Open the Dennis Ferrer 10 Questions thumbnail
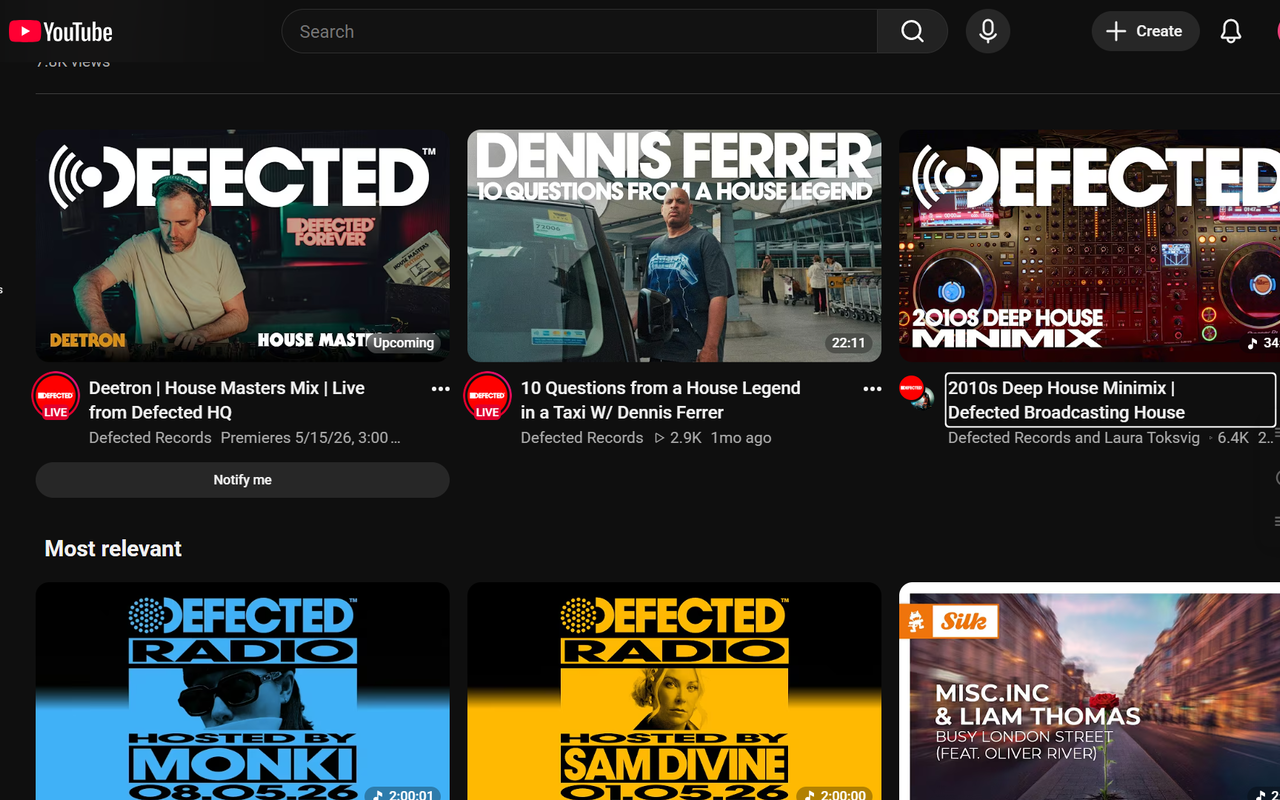This screenshot has width=1280, height=800. (x=674, y=246)
